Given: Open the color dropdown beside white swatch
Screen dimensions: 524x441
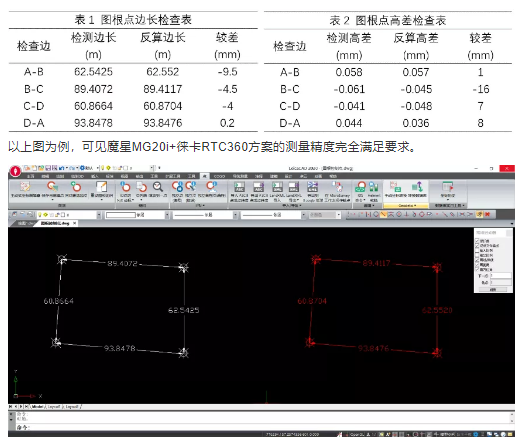Looking at the screenshot, I should pyautogui.click(x=167, y=215).
